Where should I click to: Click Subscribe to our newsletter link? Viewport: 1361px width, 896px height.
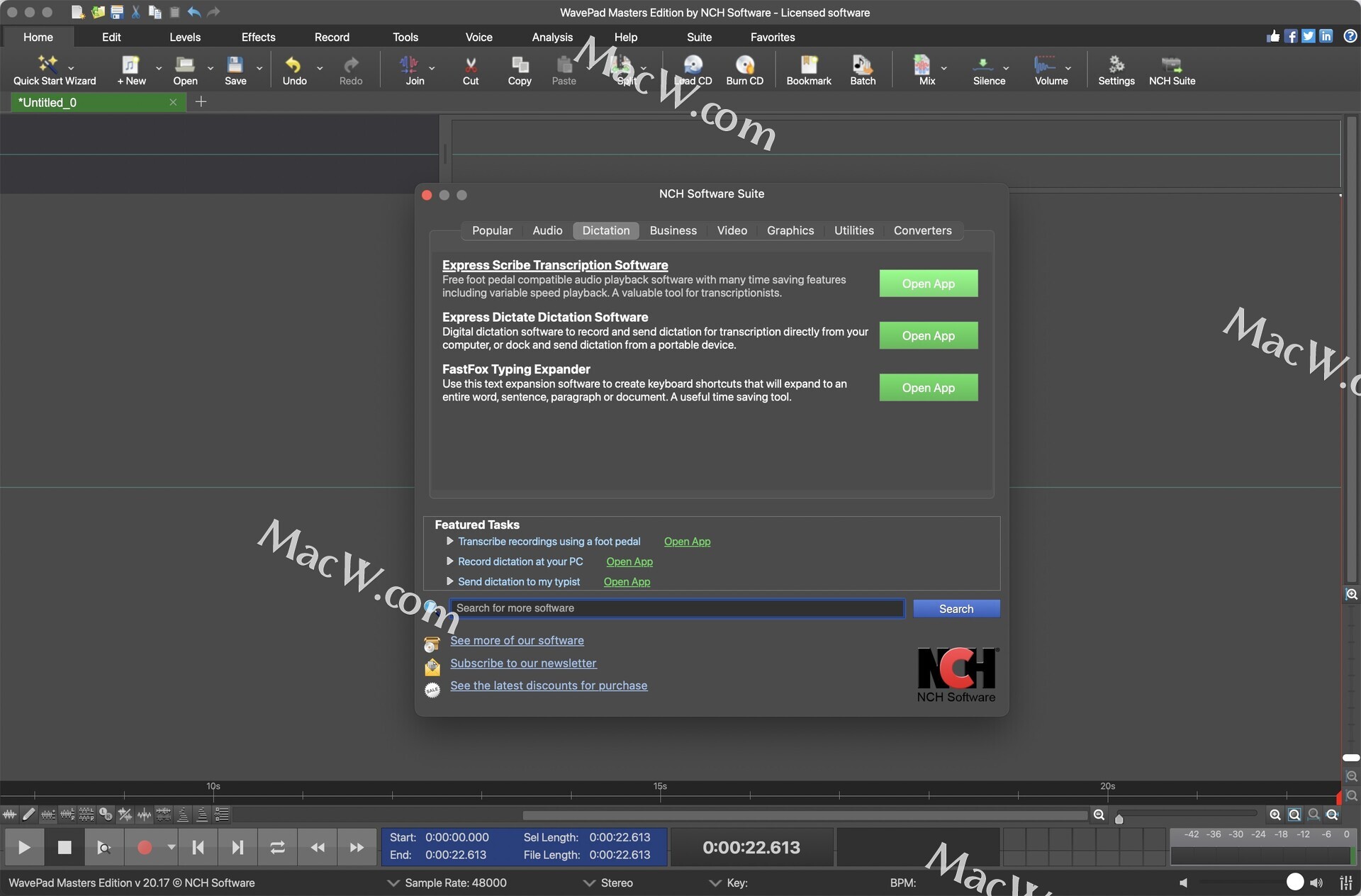pos(523,663)
